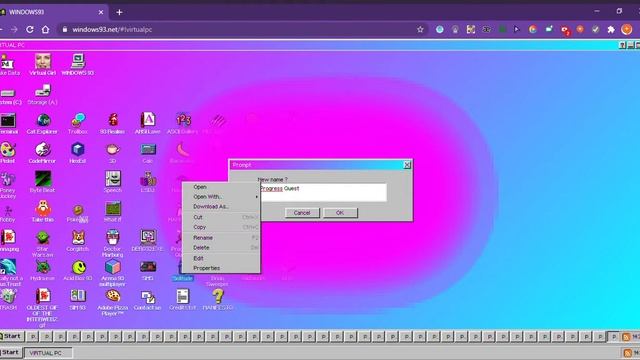Image resolution: width=640 pixels, height=360 pixels.
Task: Open the ASCII Gallery 123 icon
Action: pos(183,124)
